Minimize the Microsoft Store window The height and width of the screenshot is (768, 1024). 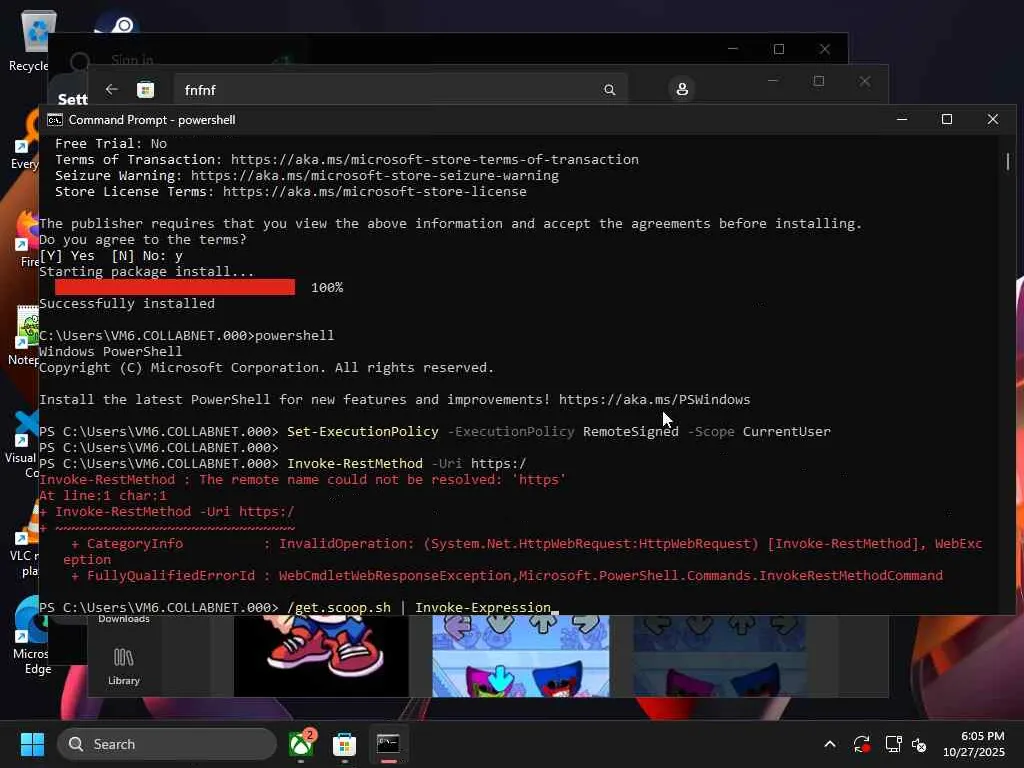pyautogui.click(x=773, y=81)
